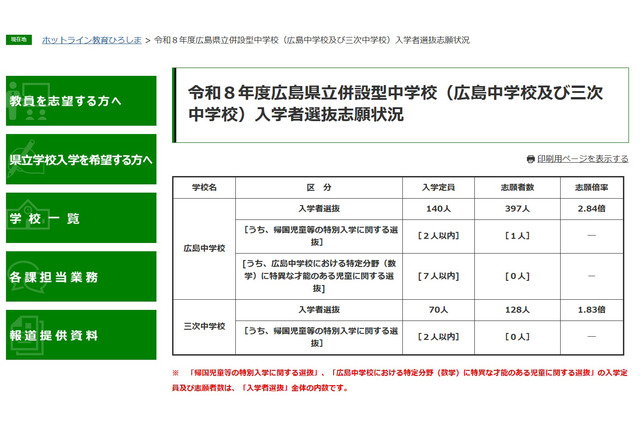The image size is (640, 426).
Task: Click the breadcrumb current page text
Action: 312,40
